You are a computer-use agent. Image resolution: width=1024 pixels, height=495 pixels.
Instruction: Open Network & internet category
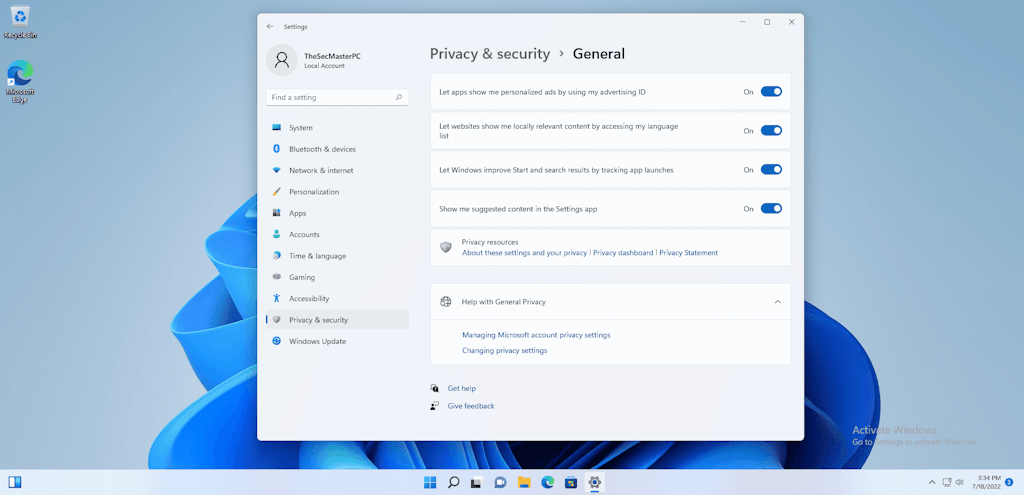(337, 170)
